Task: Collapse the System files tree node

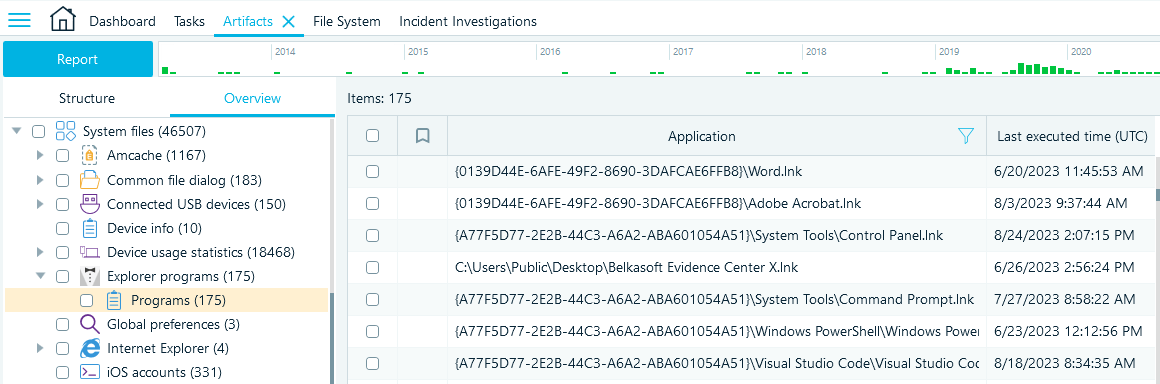Action: pyautogui.click(x=17, y=132)
